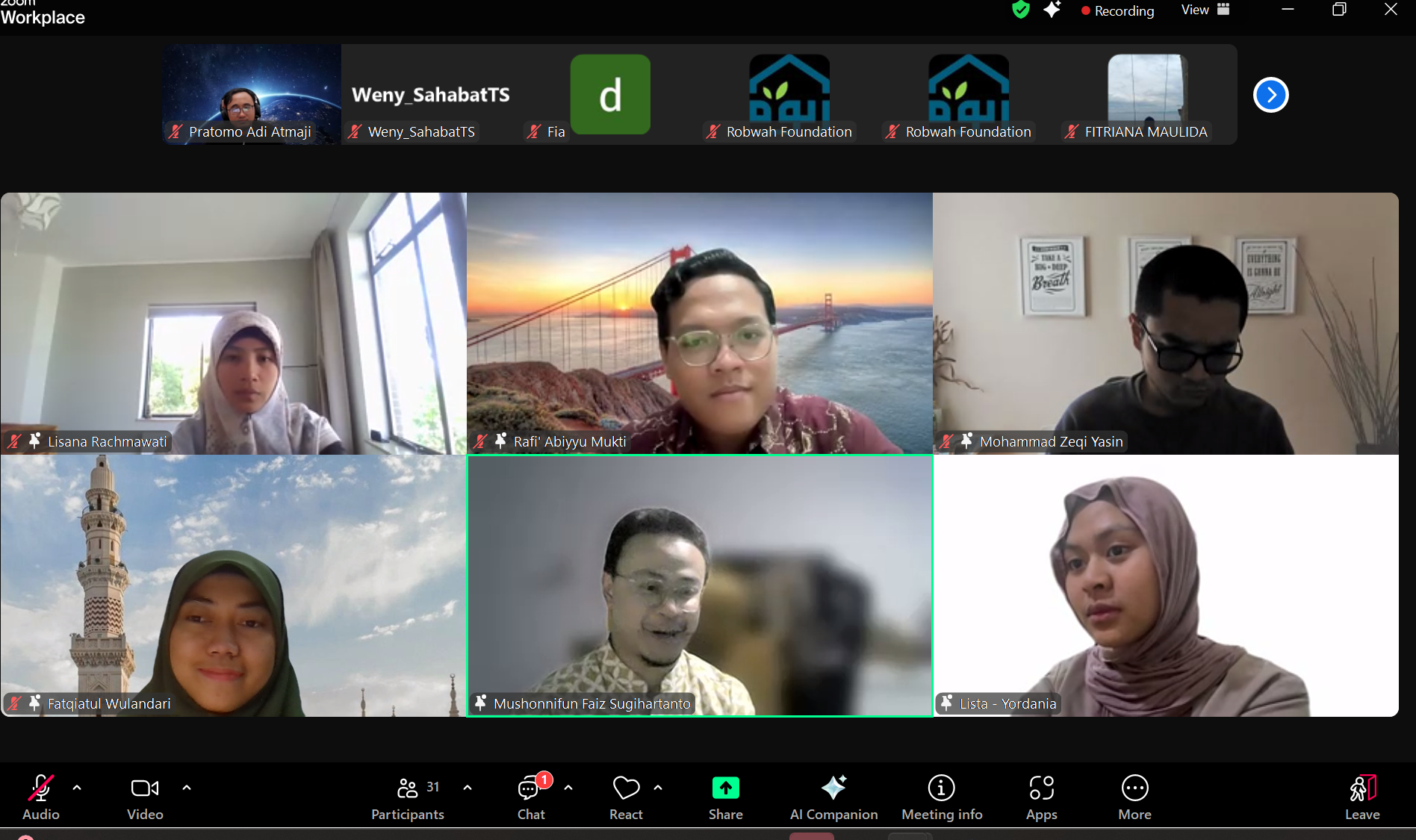Expand chat options arrow beside Chat
Viewport: 1416px width, 840px height.
coord(568,787)
